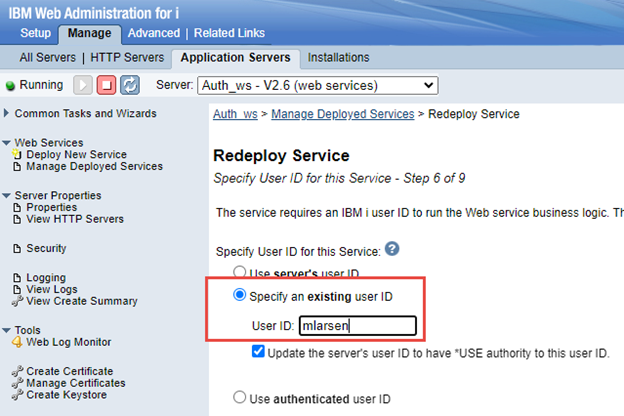The height and width of the screenshot is (416, 624).
Task: Select Use server's user ID radio
Action: [239, 272]
